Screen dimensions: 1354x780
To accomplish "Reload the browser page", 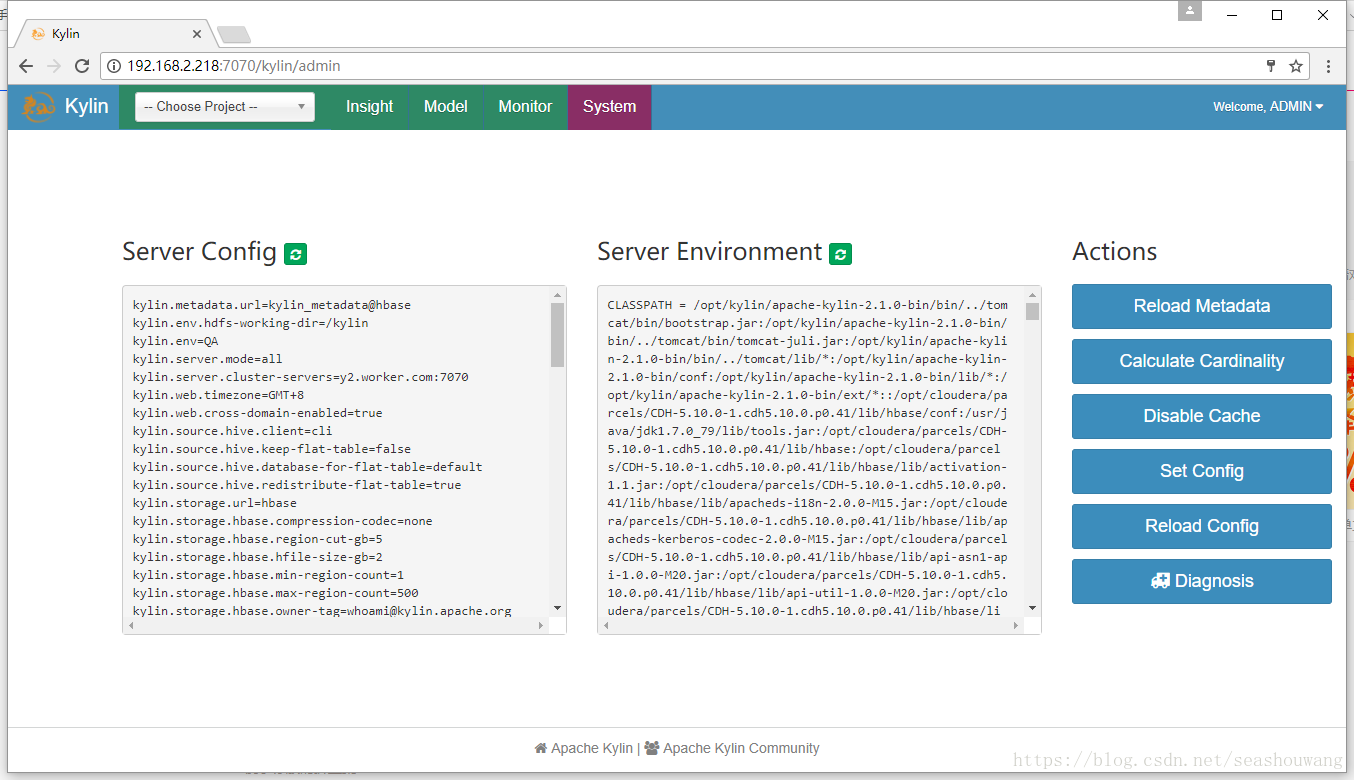I will (82, 66).
